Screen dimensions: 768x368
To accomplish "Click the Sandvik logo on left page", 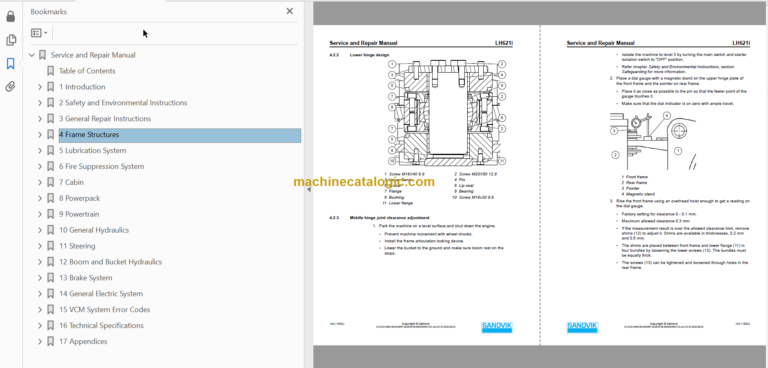I will coord(496,327).
